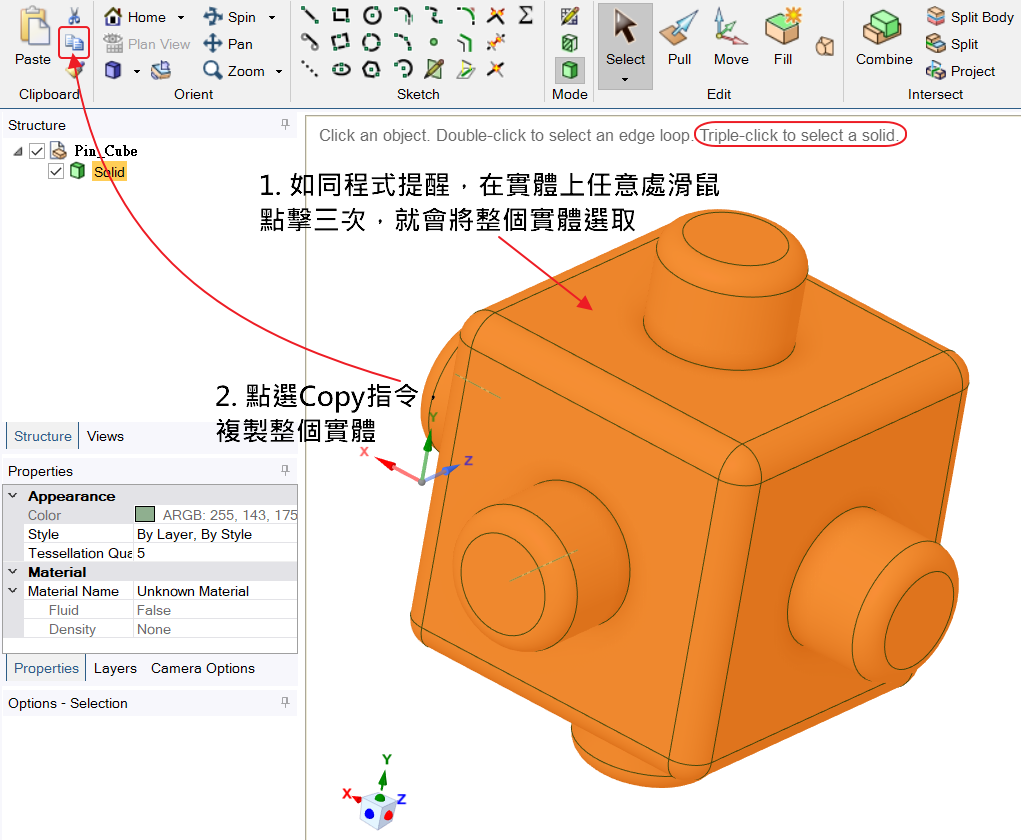1021x840 pixels.
Task: Switch to Section mode
Action: 570,43
